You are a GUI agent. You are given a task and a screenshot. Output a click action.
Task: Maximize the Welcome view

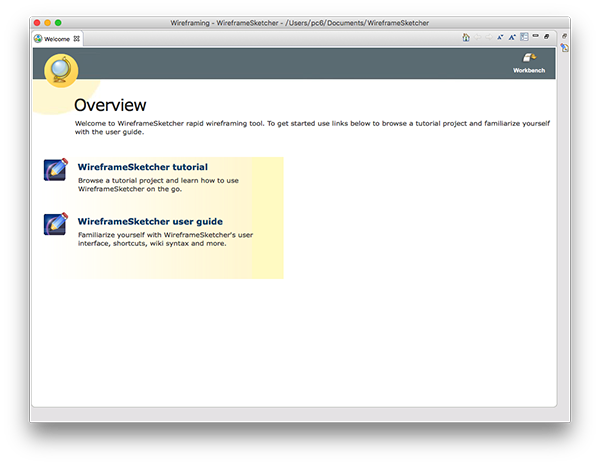point(546,36)
